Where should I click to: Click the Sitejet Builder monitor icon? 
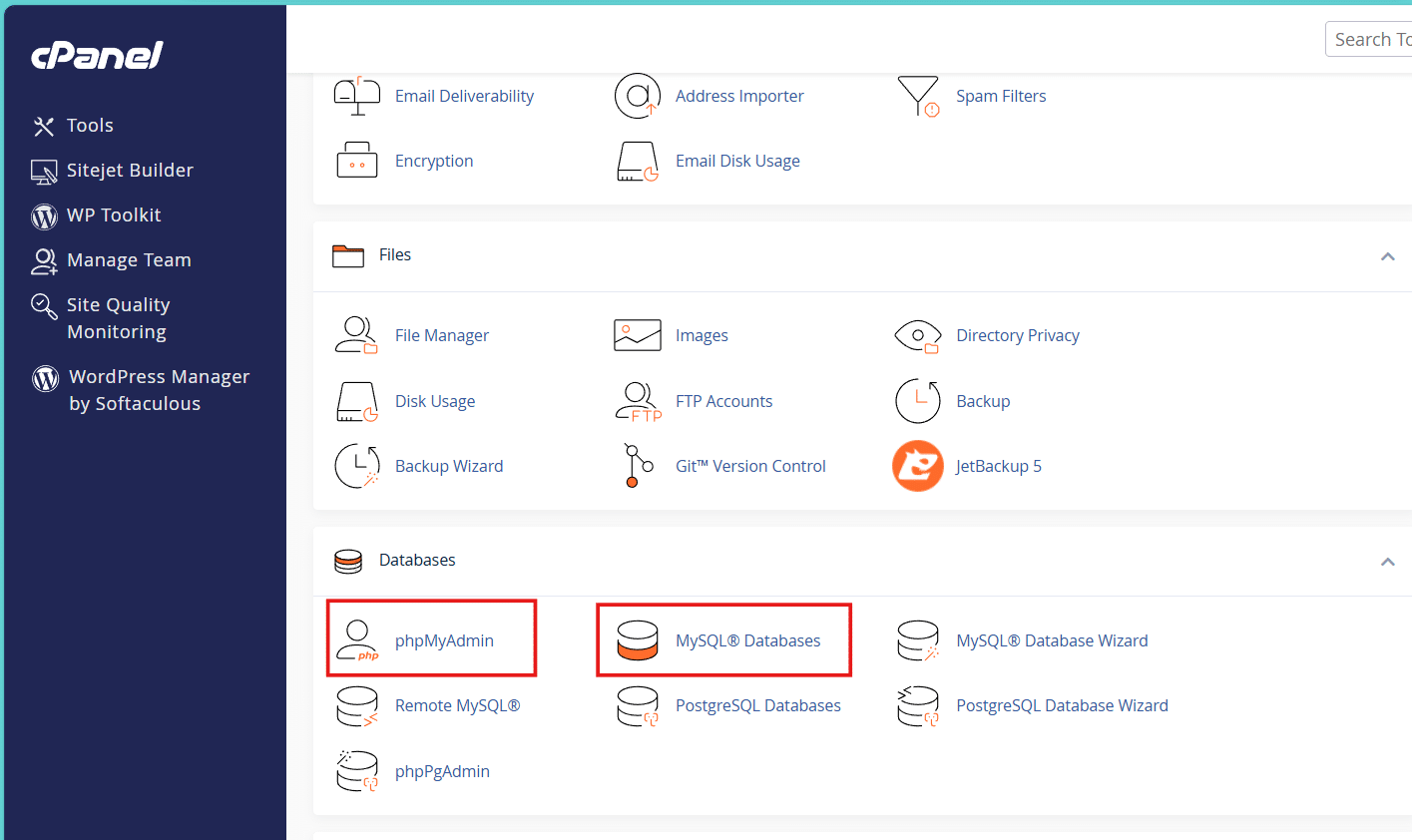(x=44, y=172)
